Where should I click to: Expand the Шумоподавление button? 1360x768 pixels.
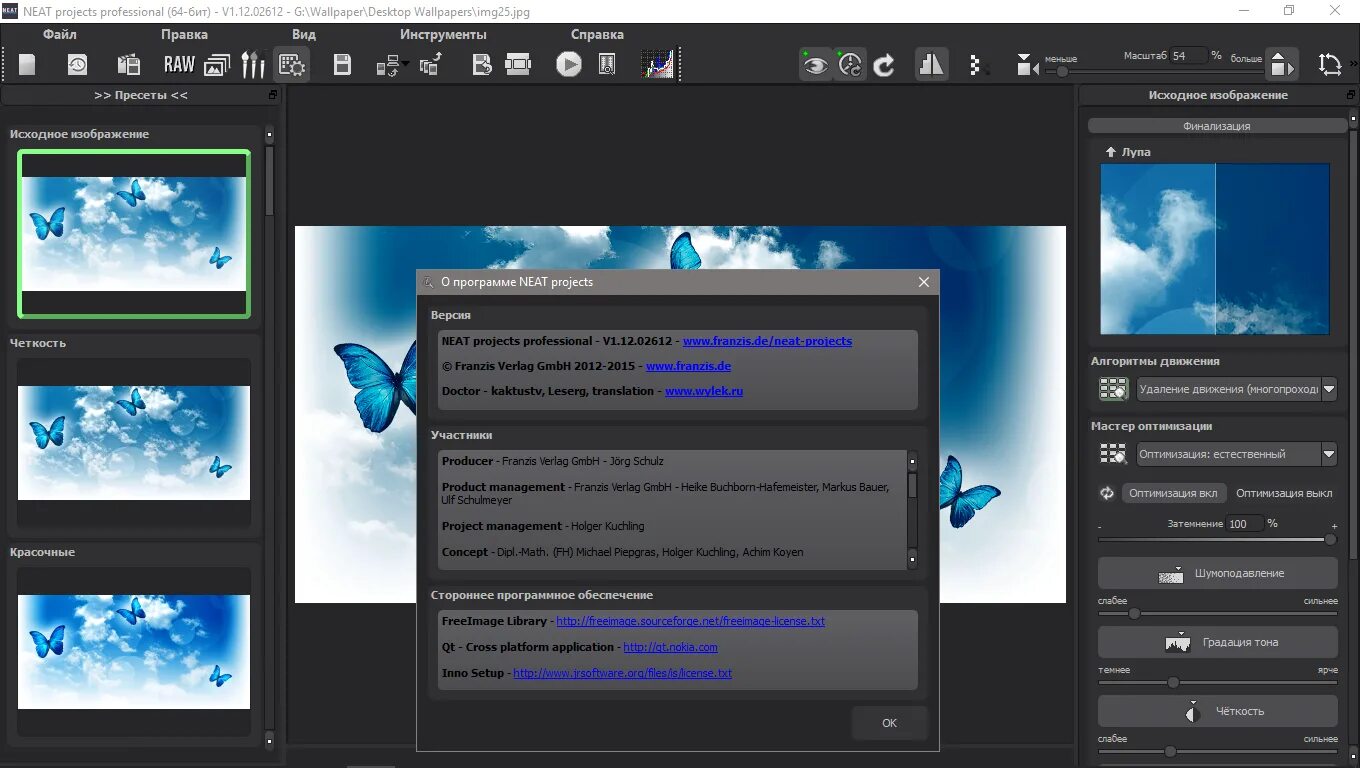pos(1217,573)
